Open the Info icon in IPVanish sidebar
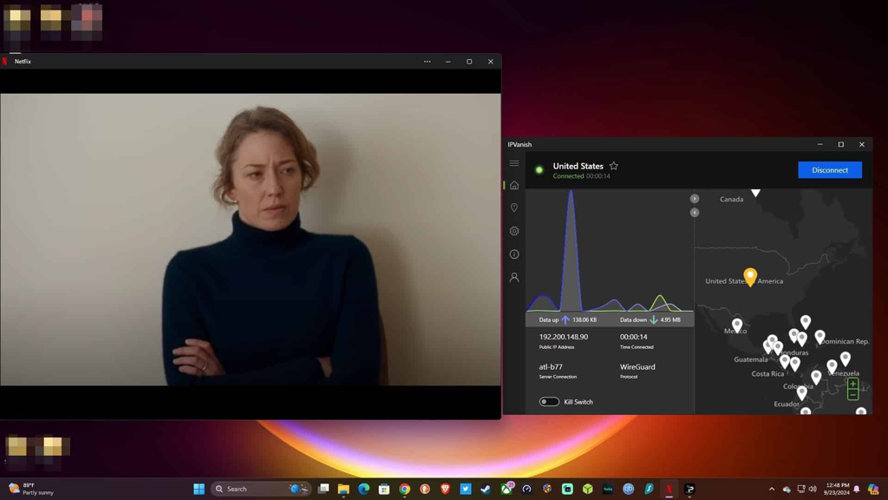The height and width of the screenshot is (500, 888). (x=514, y=254)
